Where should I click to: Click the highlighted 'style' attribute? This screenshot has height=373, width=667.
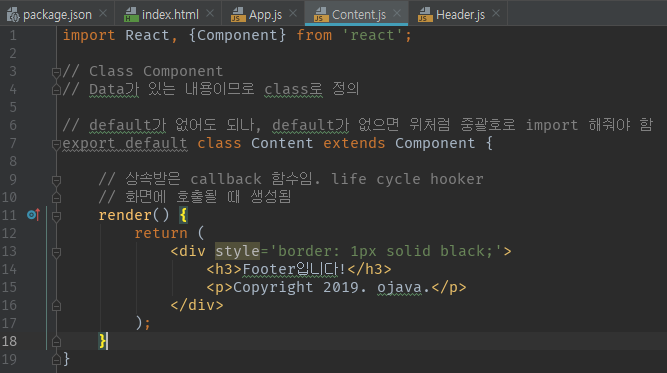(x=237, y=251)
